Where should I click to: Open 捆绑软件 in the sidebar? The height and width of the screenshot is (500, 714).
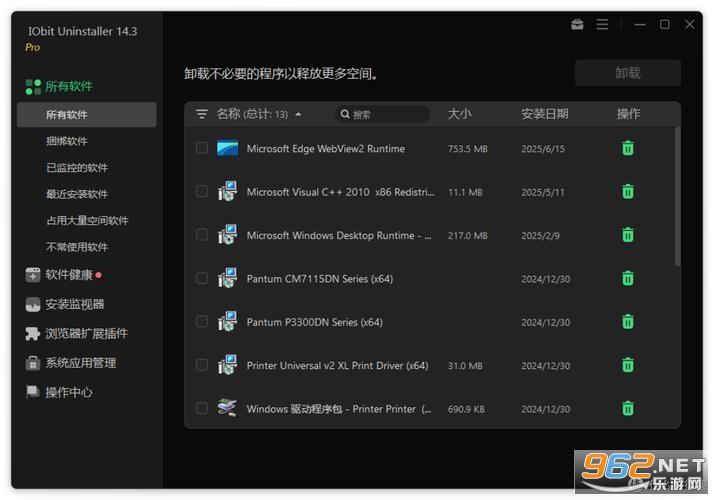coord(66,141)
